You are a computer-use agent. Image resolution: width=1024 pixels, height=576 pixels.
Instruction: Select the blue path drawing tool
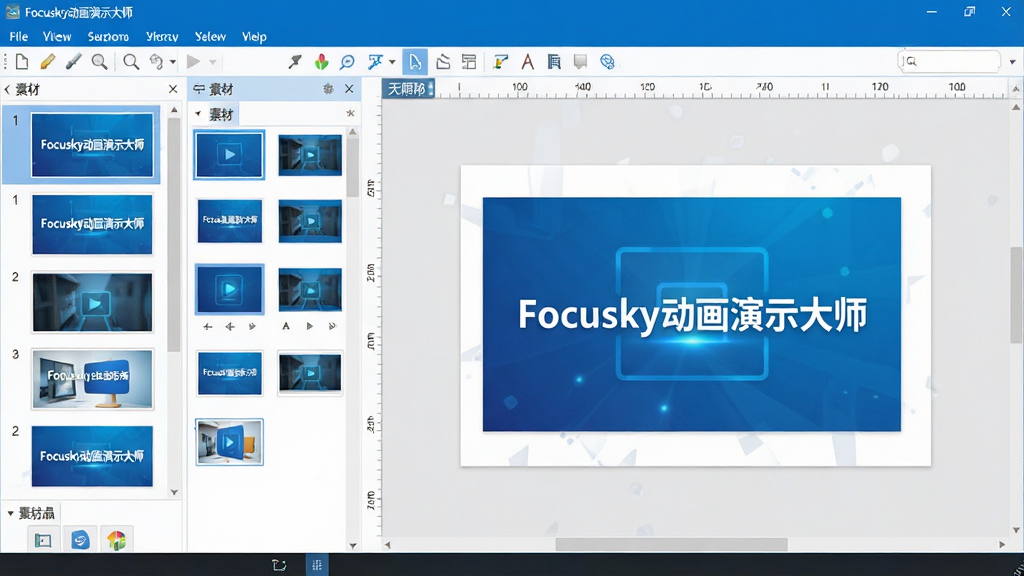pos(375,61)
